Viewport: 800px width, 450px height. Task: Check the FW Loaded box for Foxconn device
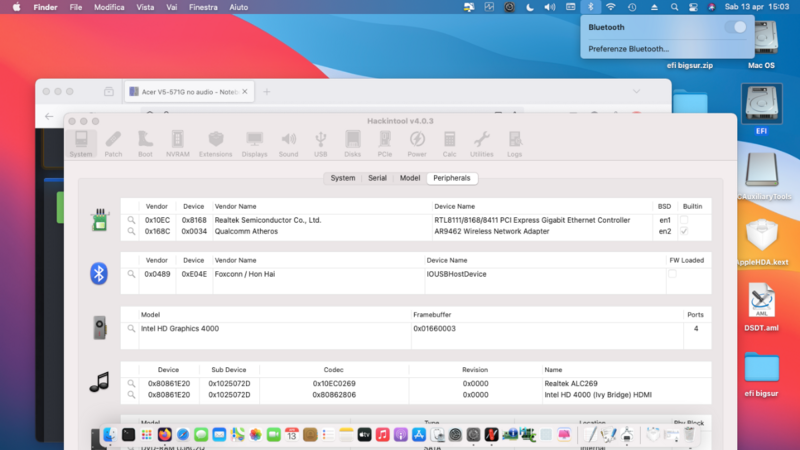point(672,273)
